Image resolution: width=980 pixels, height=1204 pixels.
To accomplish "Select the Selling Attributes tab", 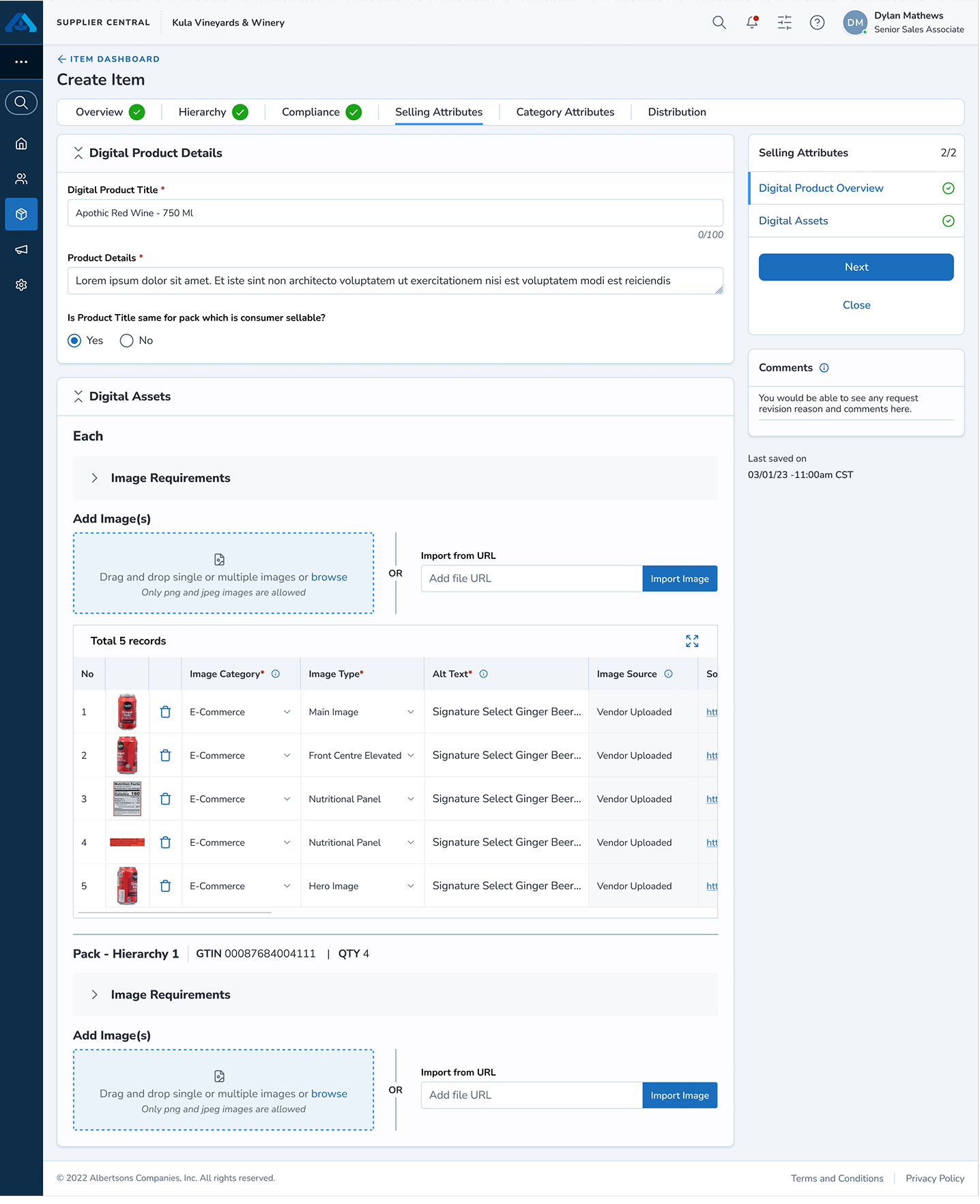I will tap(439, 113).
